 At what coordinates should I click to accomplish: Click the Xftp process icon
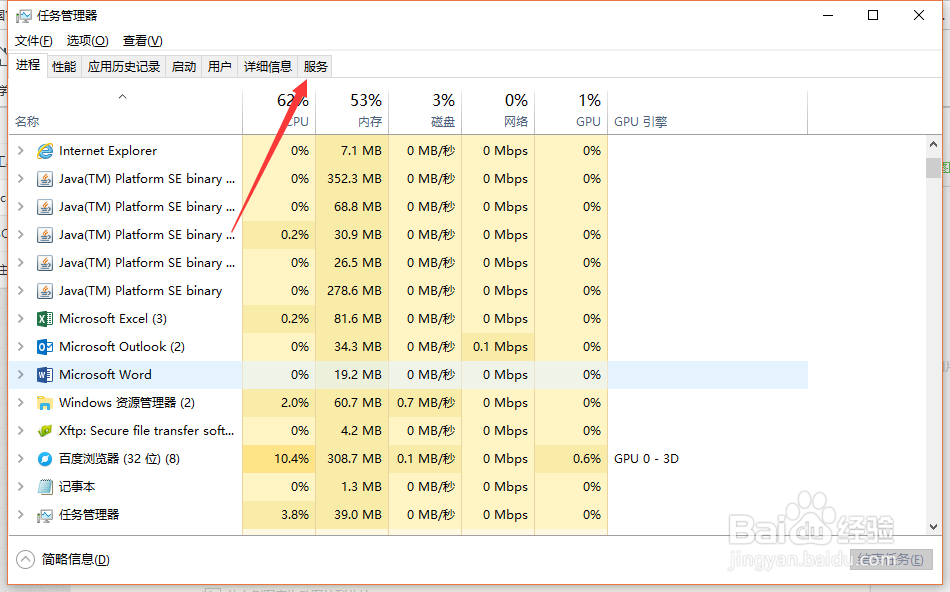click(x=45, y=431)
